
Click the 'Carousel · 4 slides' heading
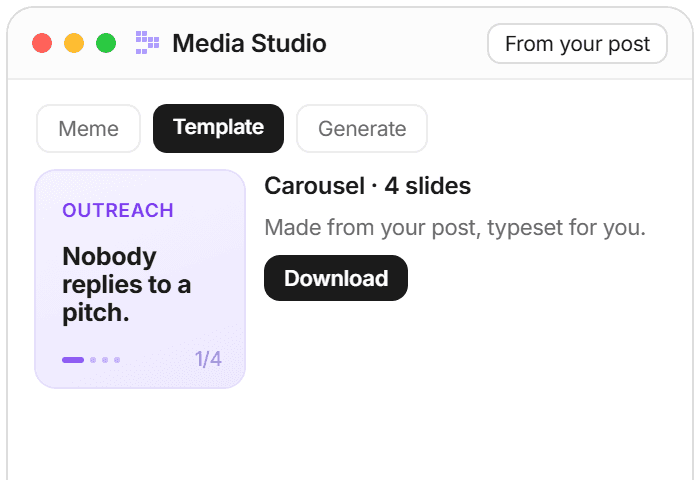pyautogui.click(x=367, y=186)
